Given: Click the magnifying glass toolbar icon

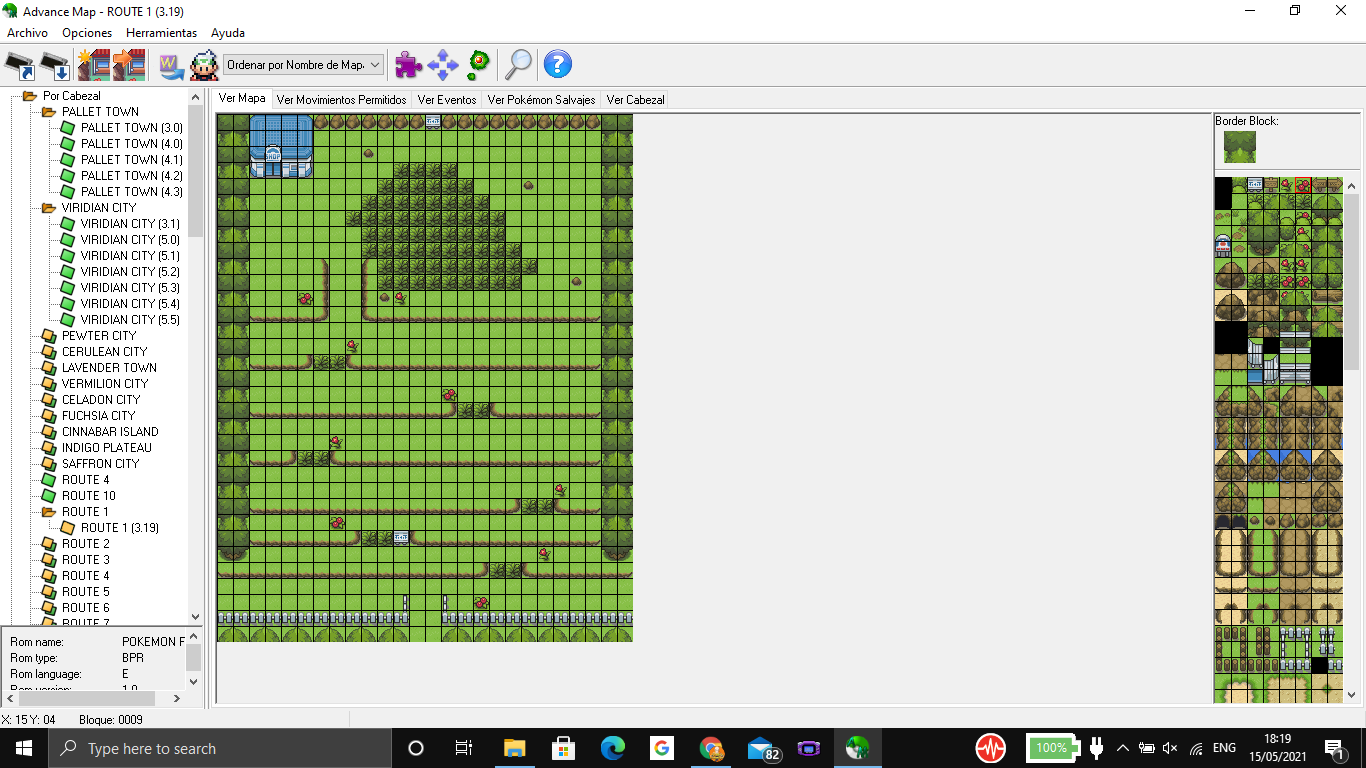Looking at the screenshot, I should pos(518,65).
